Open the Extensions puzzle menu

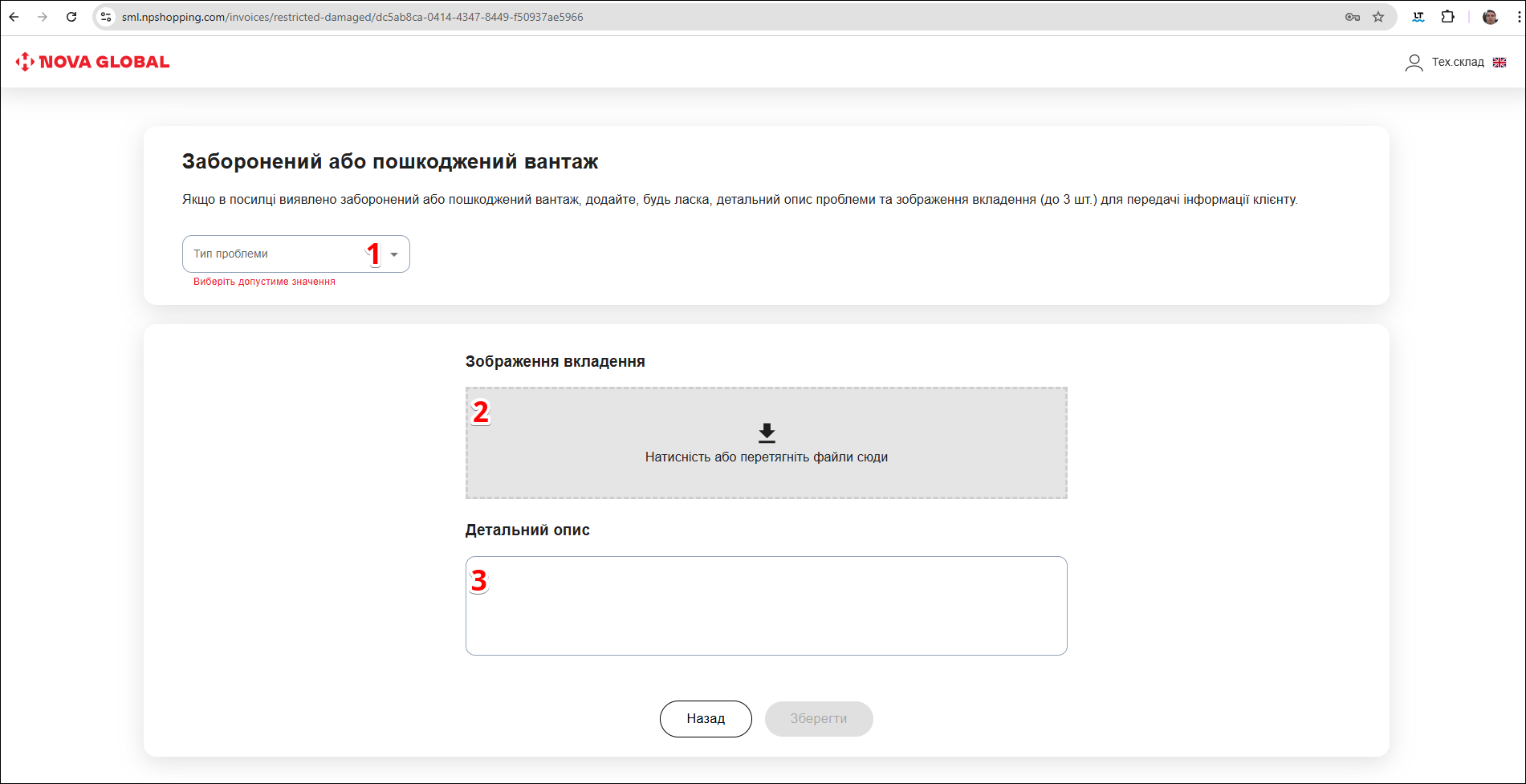pyautogui.click(x=1447, y=17)
